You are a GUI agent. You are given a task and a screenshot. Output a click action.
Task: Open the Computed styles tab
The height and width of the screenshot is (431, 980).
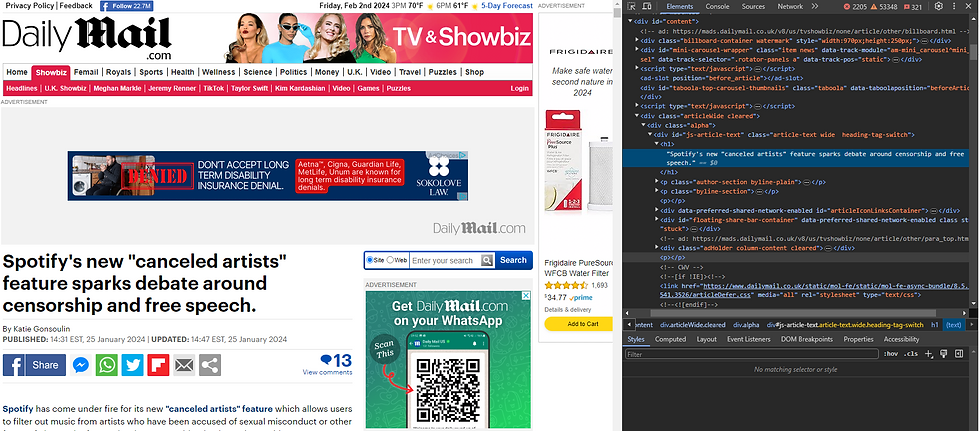pyautogui.click(x=671, y=339)
